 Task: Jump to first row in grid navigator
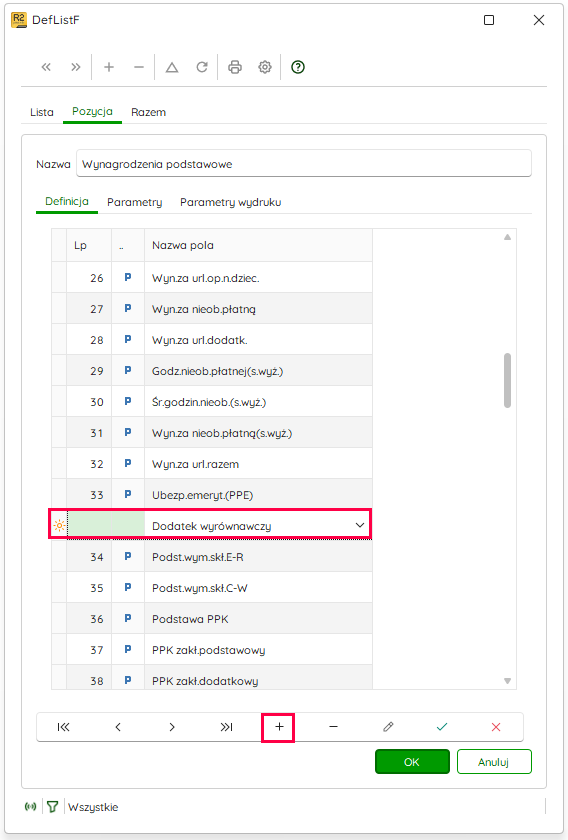click(63, 727)
